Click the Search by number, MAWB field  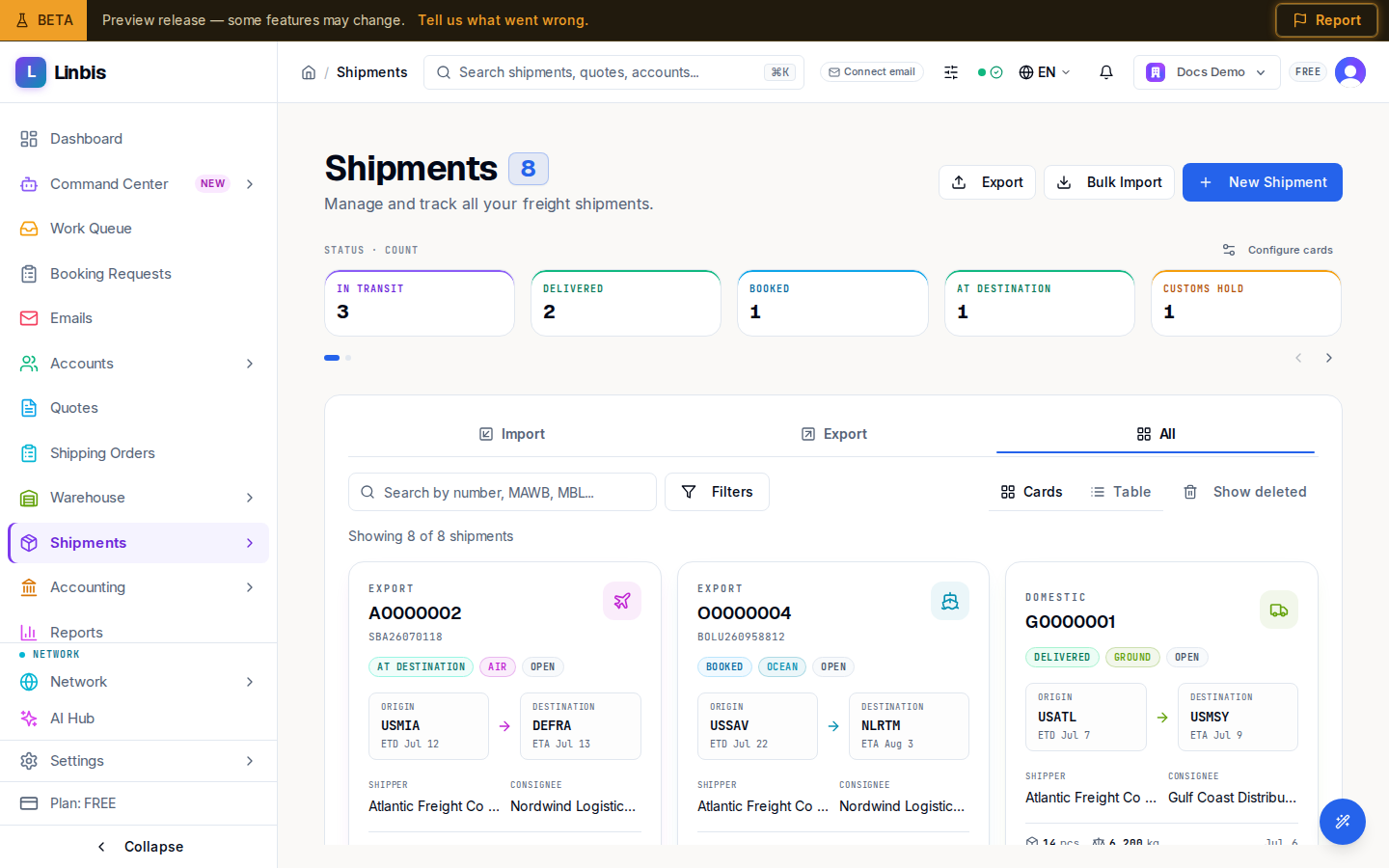click(x=503, y=492)
